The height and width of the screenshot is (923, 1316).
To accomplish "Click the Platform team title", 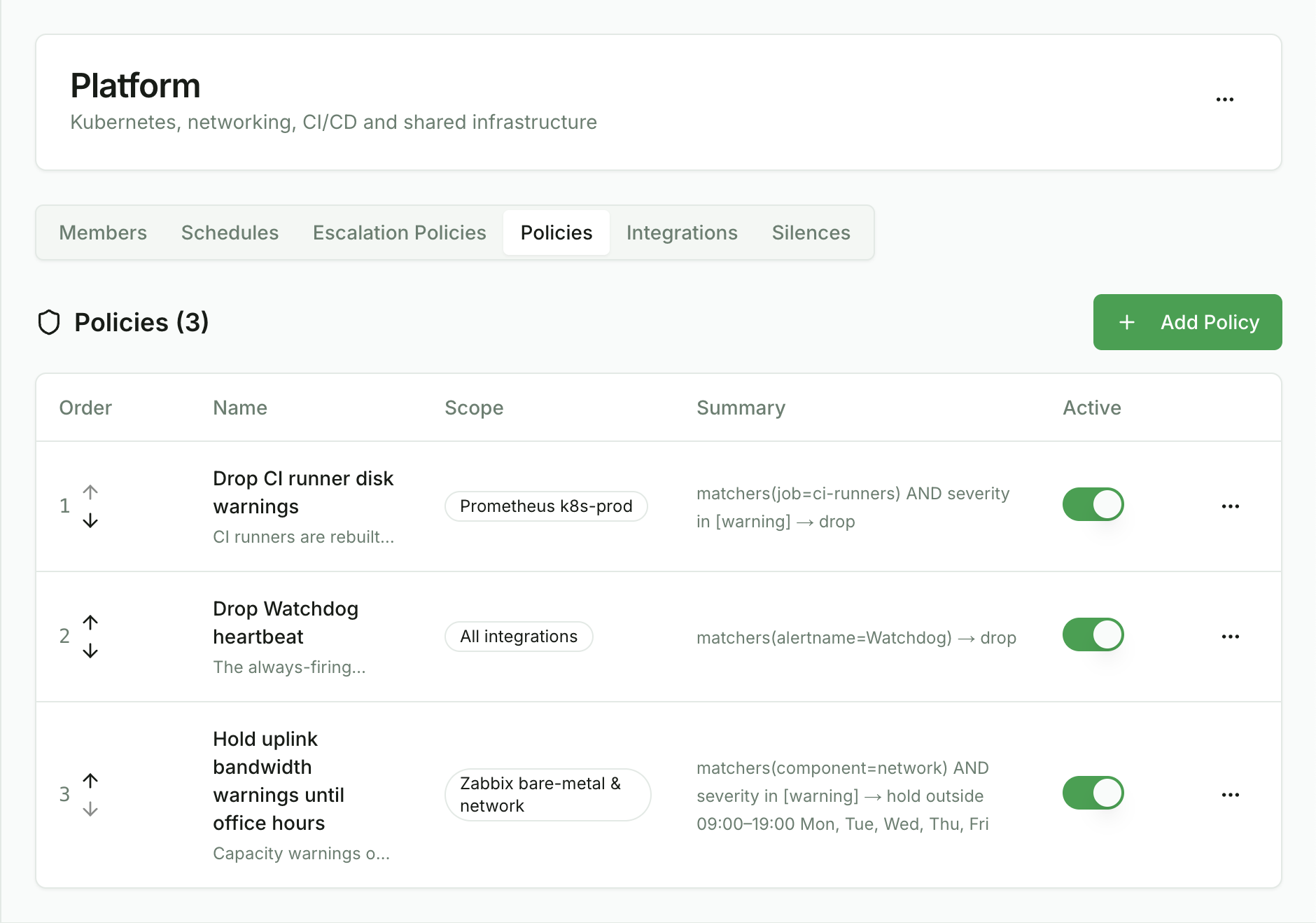I will [135, 86].
